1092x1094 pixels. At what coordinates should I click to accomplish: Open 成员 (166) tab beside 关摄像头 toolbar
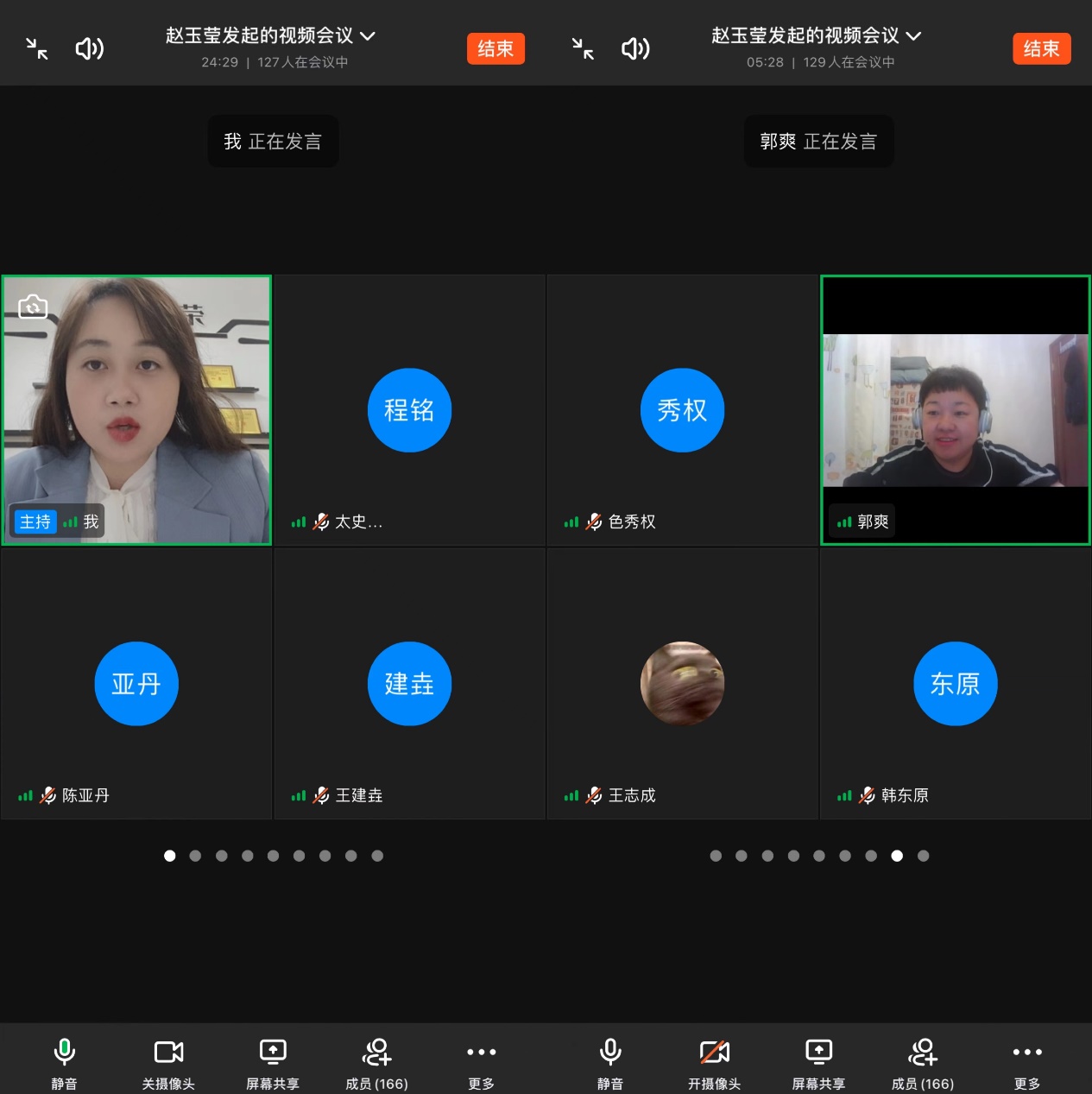click(x=376, y=1063)
